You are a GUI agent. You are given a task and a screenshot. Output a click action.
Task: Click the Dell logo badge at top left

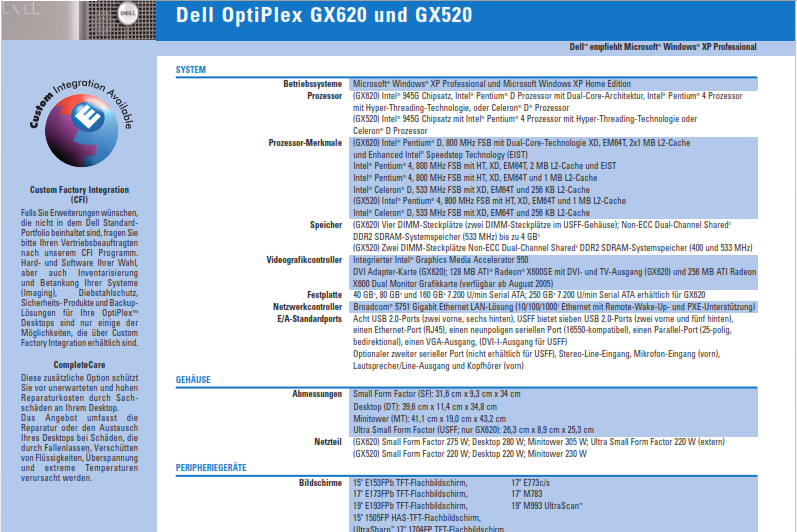click(x=127, y=14)
